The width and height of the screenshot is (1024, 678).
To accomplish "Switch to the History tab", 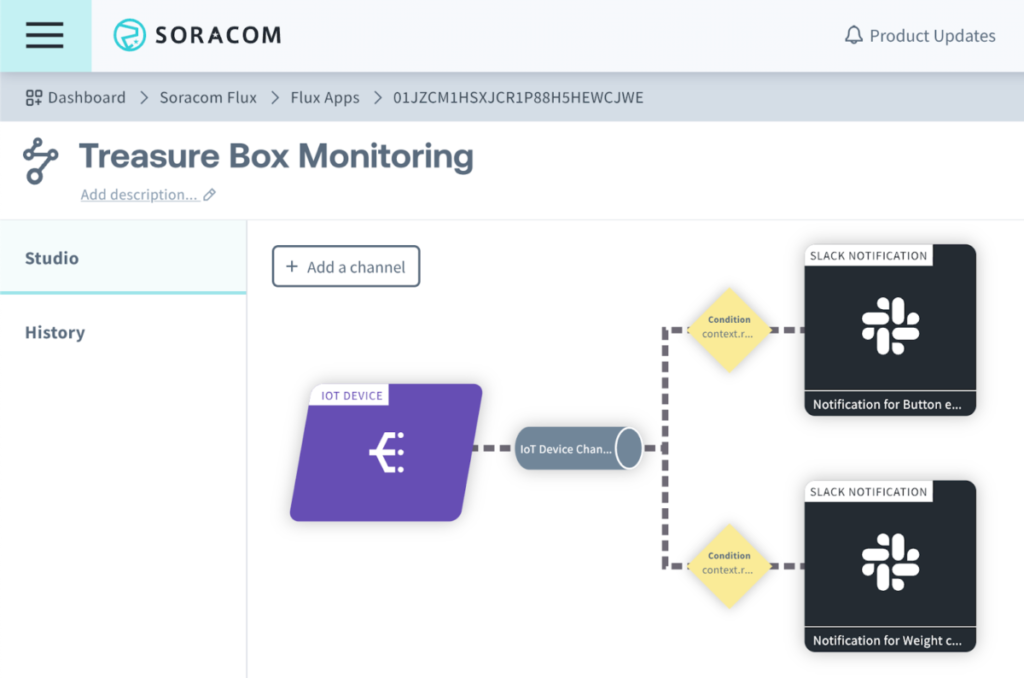I will point(55,333).
